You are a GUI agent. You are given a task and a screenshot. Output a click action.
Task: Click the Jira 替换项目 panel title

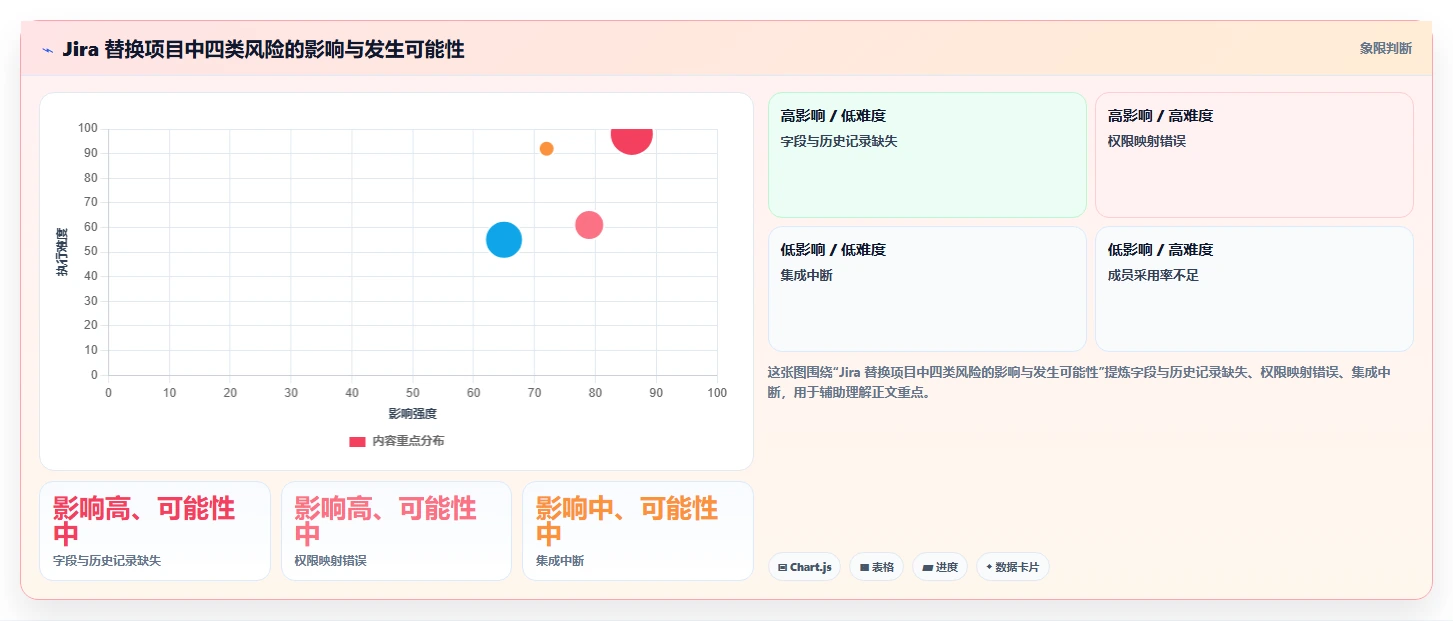(x=263, y=49)
